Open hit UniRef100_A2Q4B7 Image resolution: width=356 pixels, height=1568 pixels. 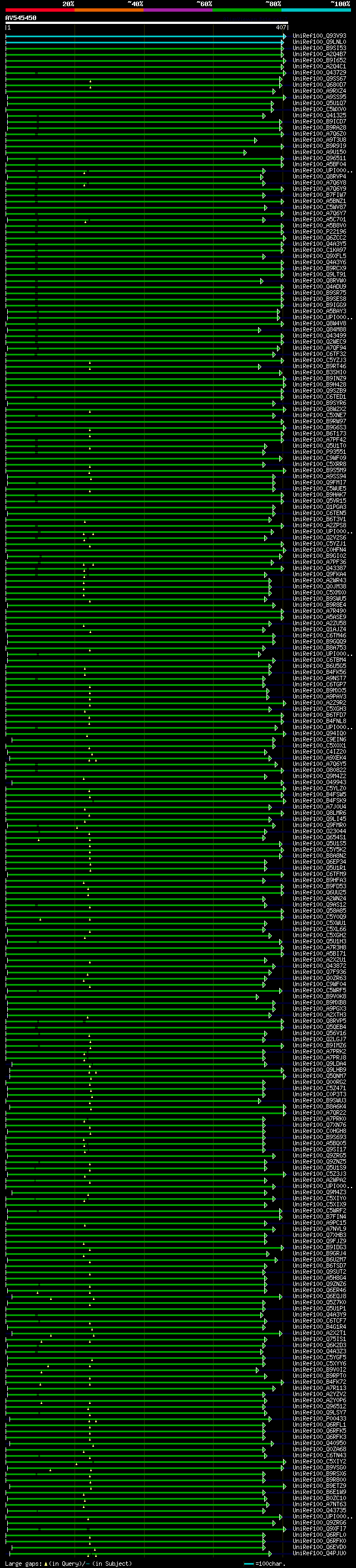(x=319, y=54)
